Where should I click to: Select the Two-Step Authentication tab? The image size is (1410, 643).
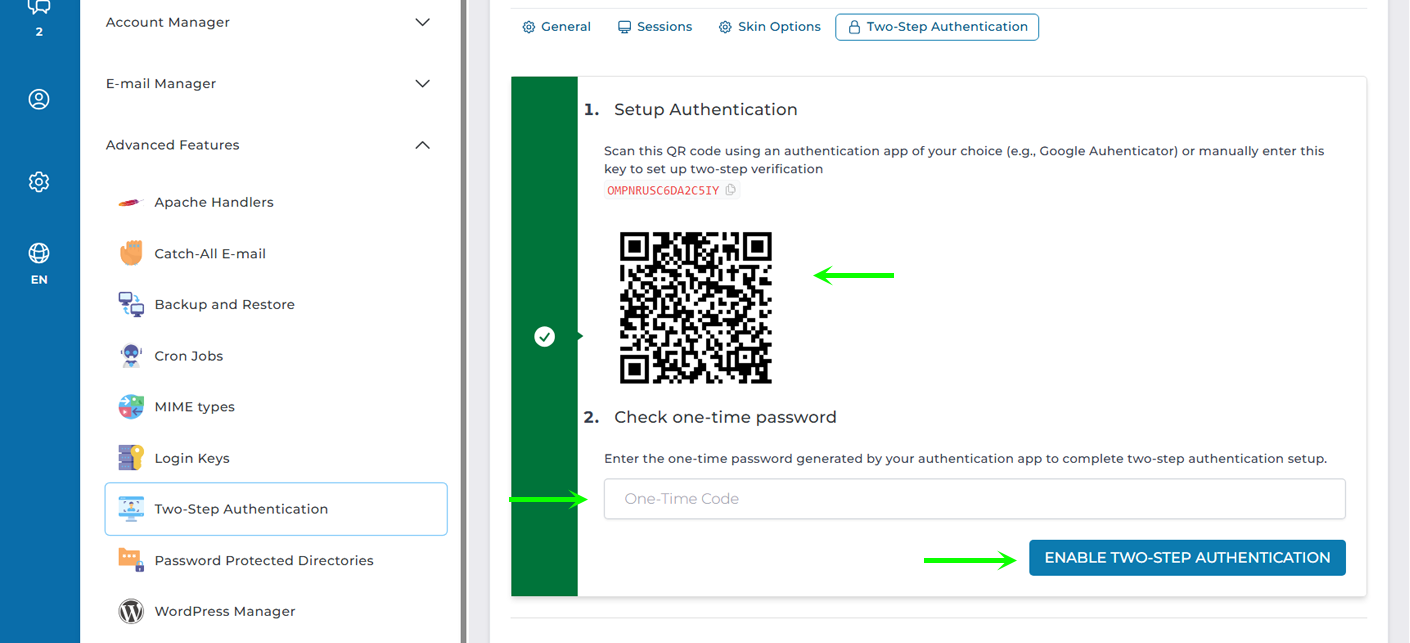pyautogui.click(x=937, y=27)
